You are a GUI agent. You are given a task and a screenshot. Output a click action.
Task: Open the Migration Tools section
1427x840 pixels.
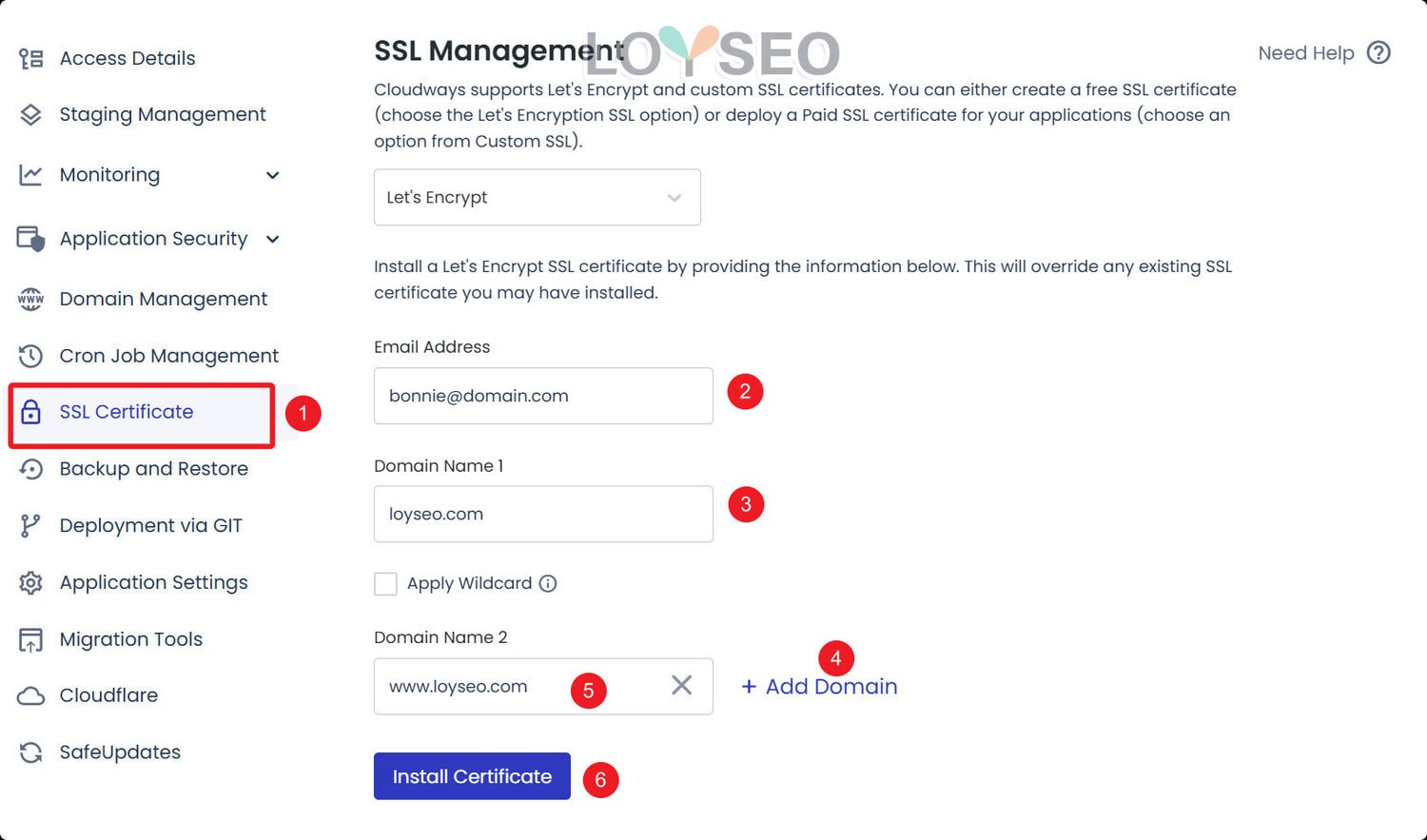click(130, 639)
